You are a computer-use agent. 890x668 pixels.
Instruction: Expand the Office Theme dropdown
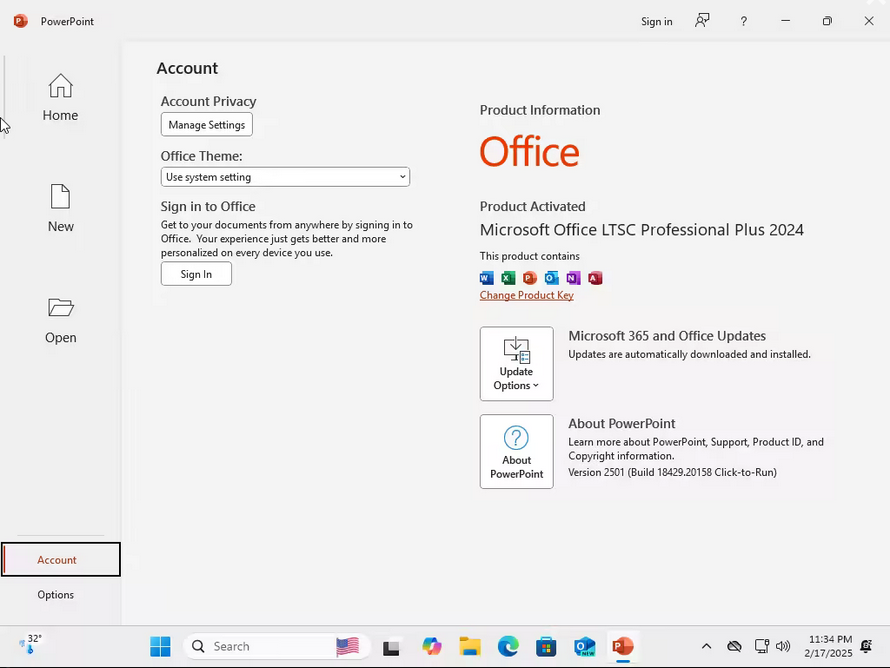[285, 177]
